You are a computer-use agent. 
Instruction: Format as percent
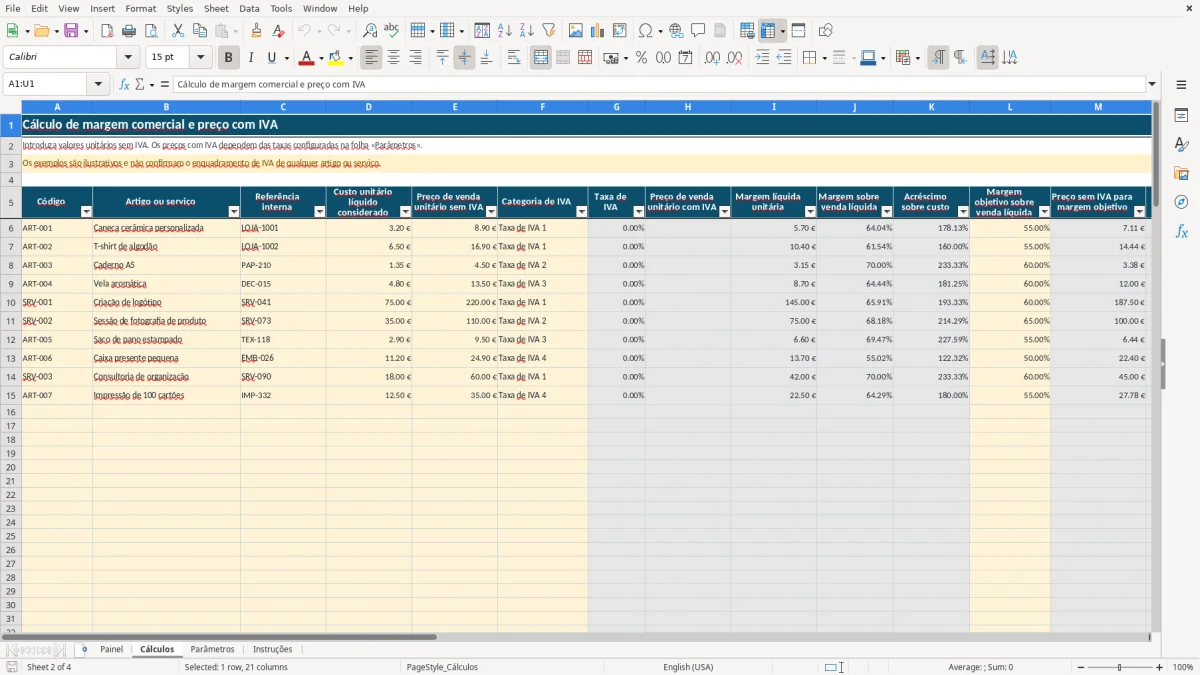pyautogui.click(x=641, y=58)
